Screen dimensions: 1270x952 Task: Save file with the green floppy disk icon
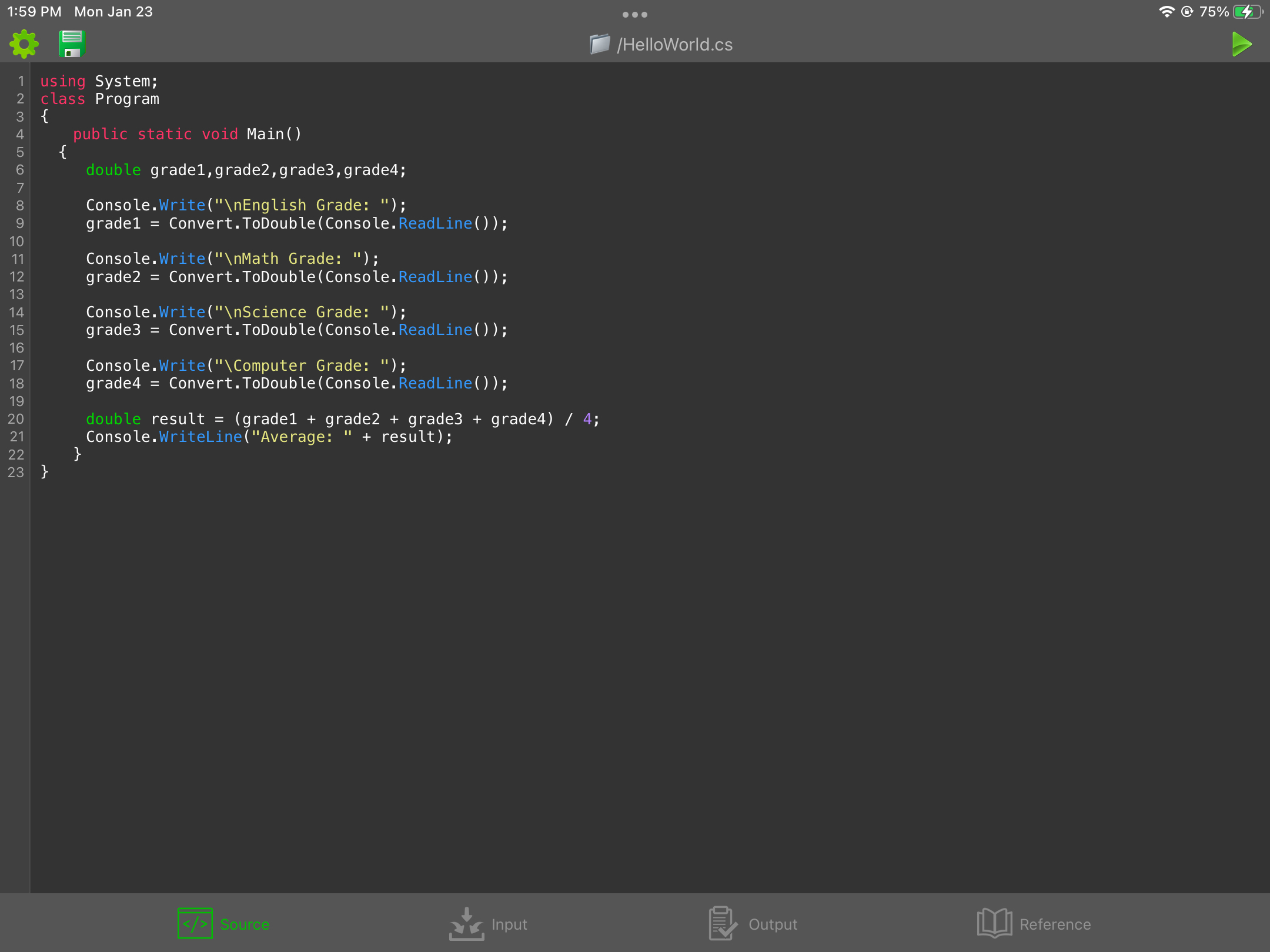[72, 44]
